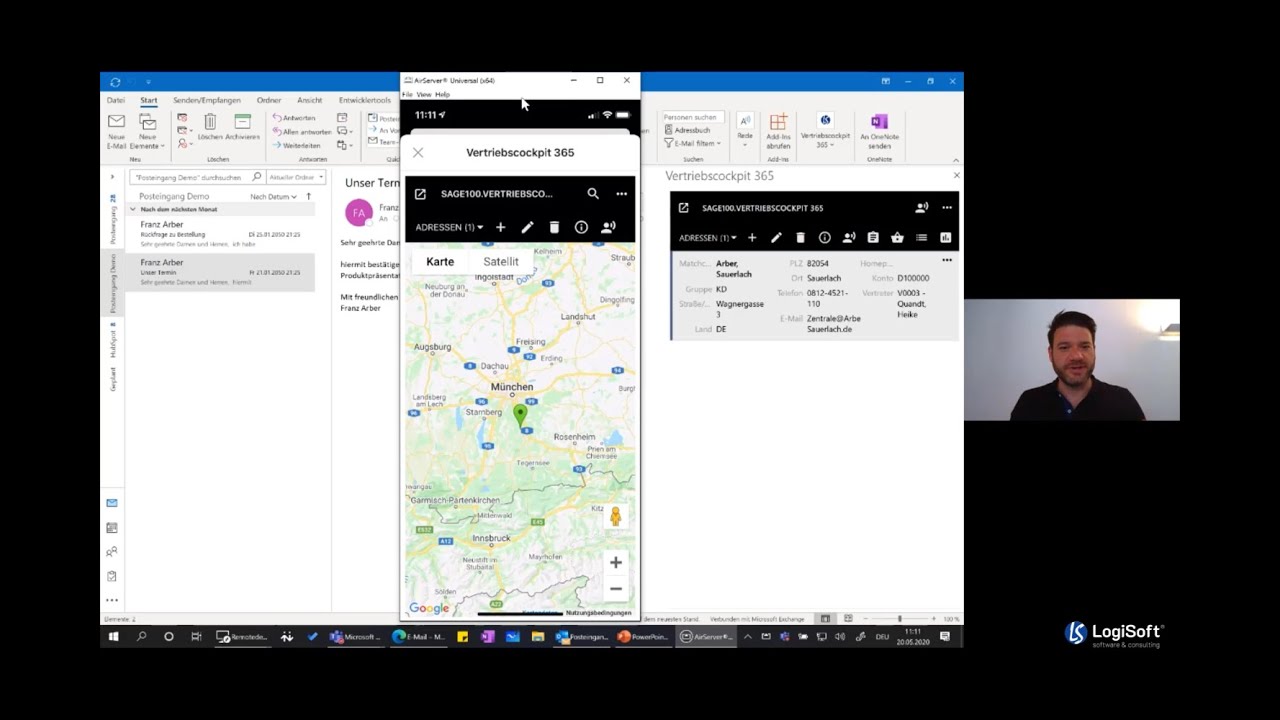Open the Aktueller Ordner search scope dropdown
The width and height of the screenshot is (1280, 720).
coord(295,177)
